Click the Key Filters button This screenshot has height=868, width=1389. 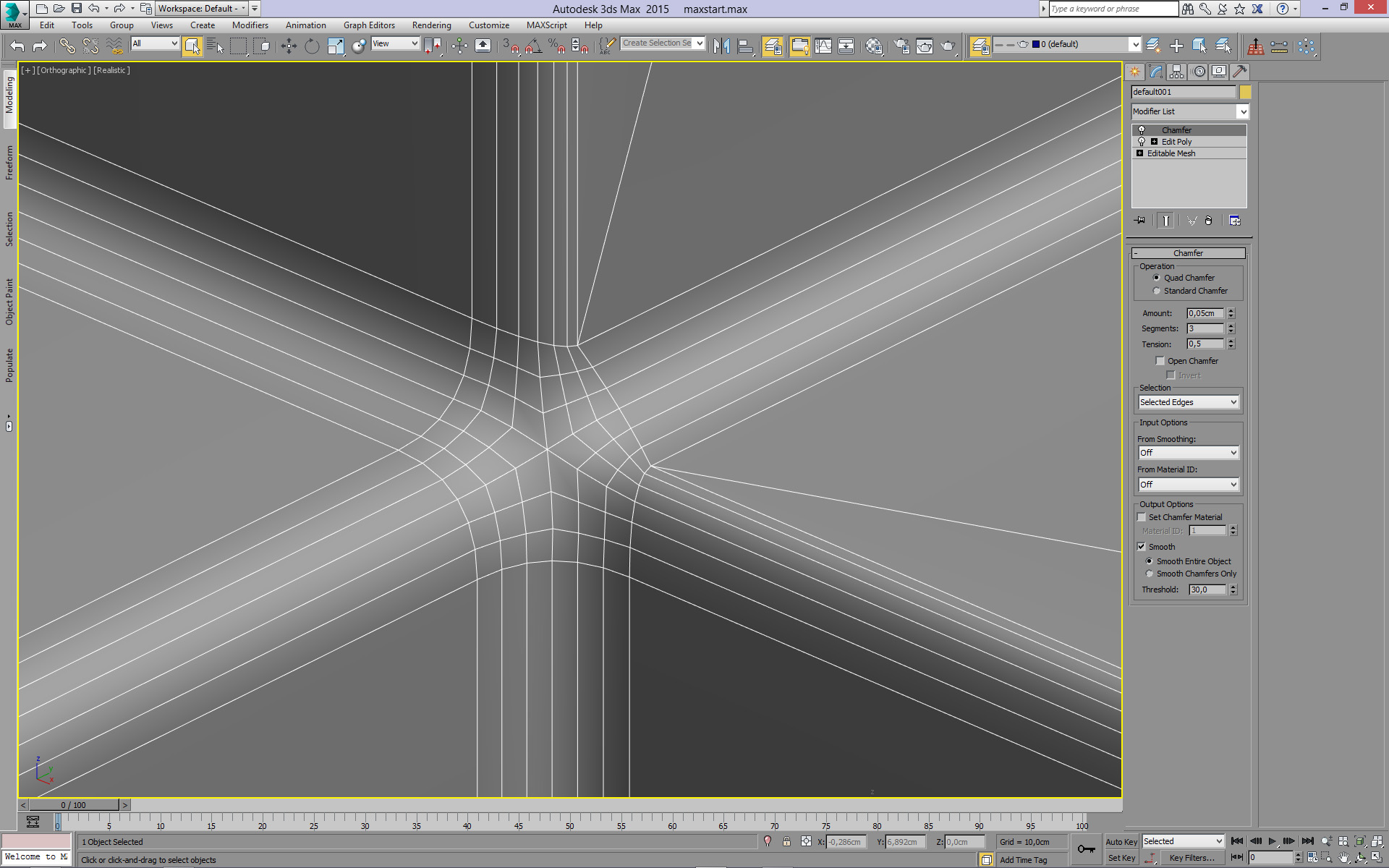click(x=1192, y=858)
